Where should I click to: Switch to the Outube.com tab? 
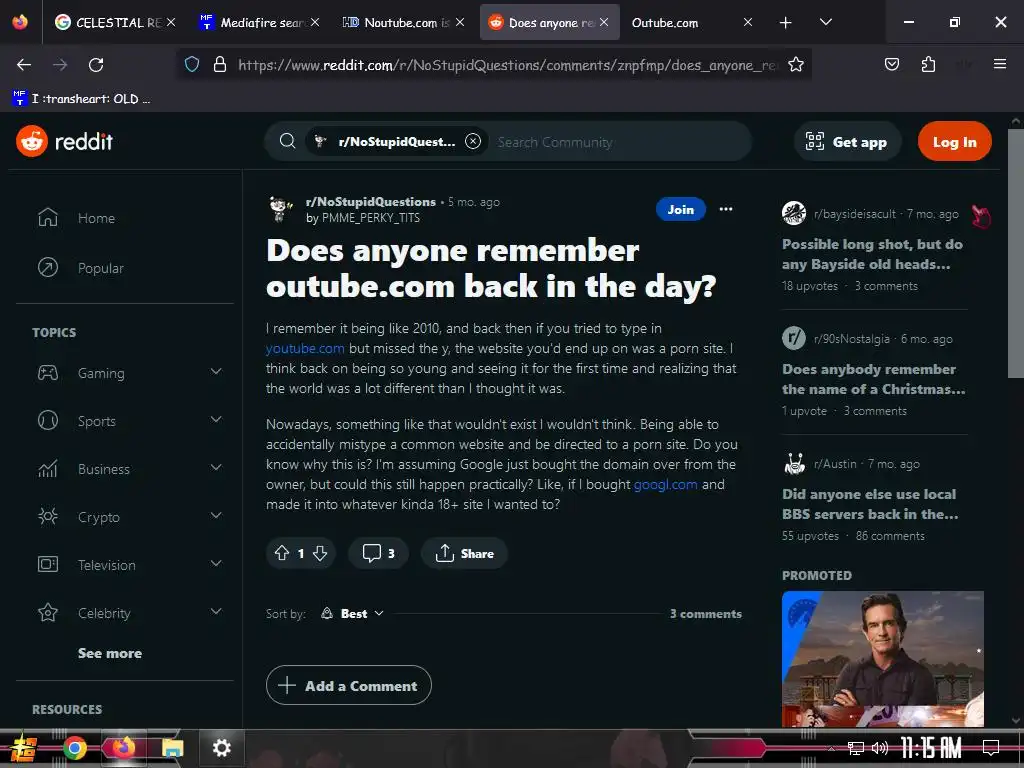tap(665, 22)
